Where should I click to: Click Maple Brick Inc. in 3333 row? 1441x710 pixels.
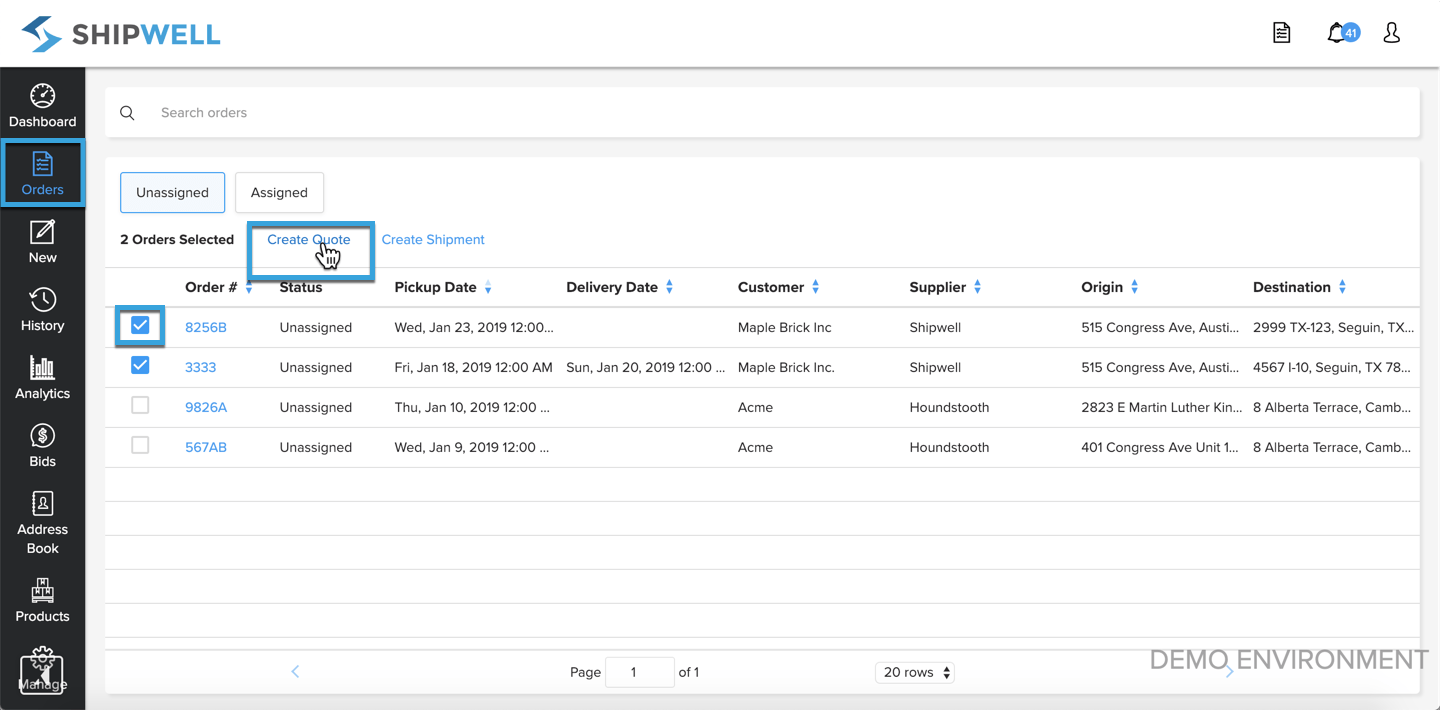[786, 367]
